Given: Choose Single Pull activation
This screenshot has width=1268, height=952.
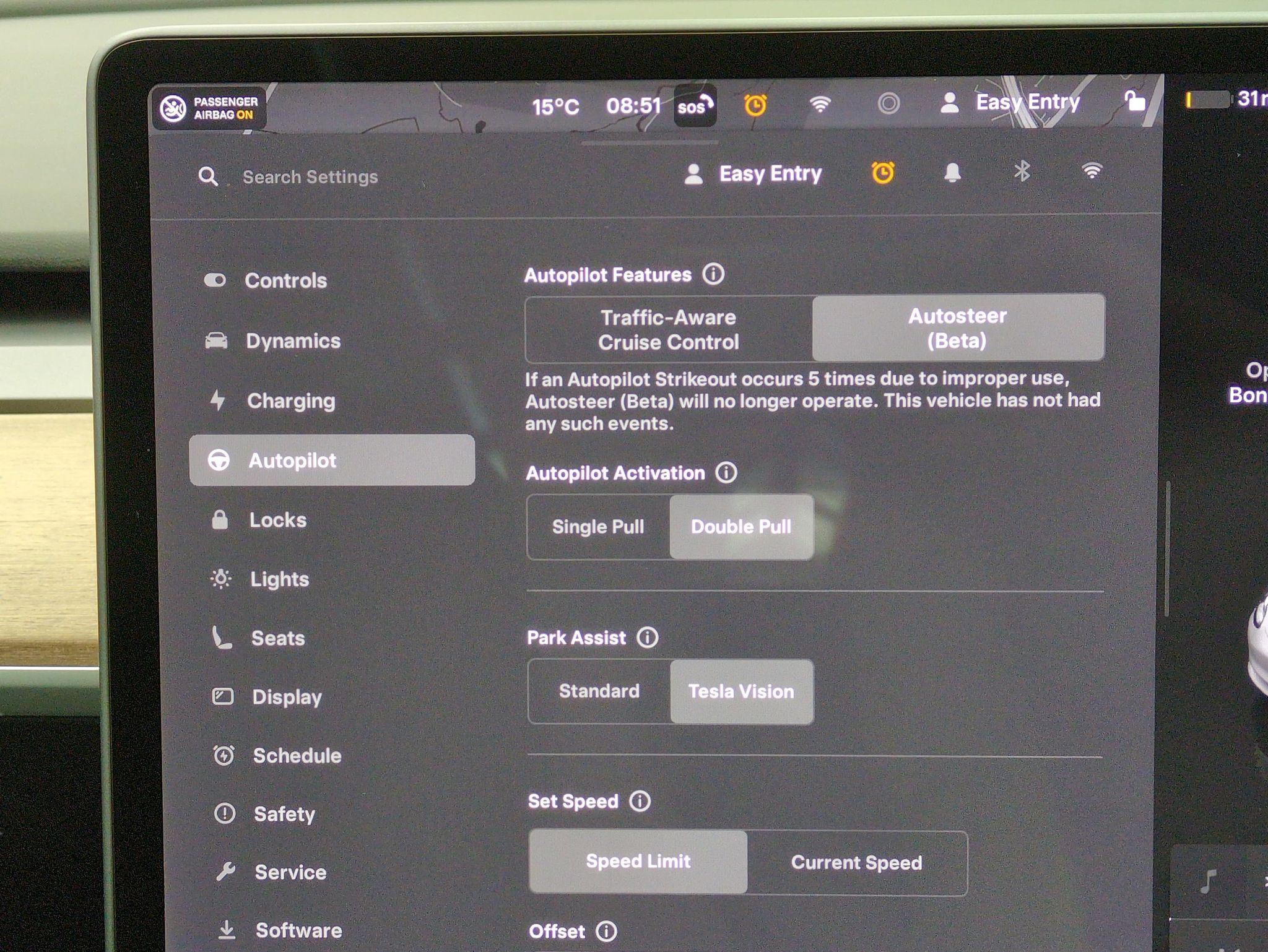Looking at the screenshot, I should coord(598,527).
